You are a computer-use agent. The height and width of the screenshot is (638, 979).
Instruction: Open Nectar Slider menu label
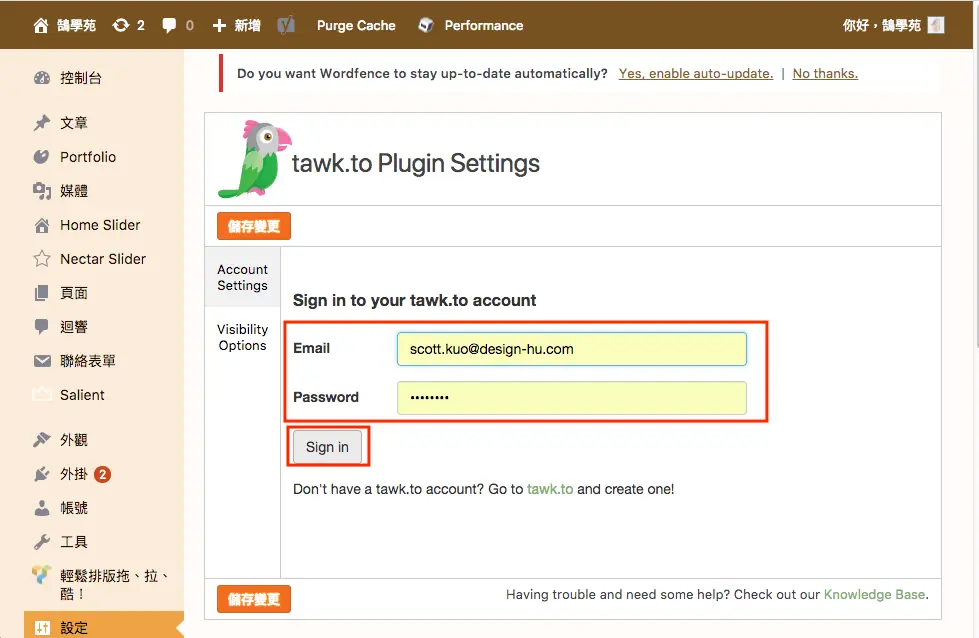[103, 259]
